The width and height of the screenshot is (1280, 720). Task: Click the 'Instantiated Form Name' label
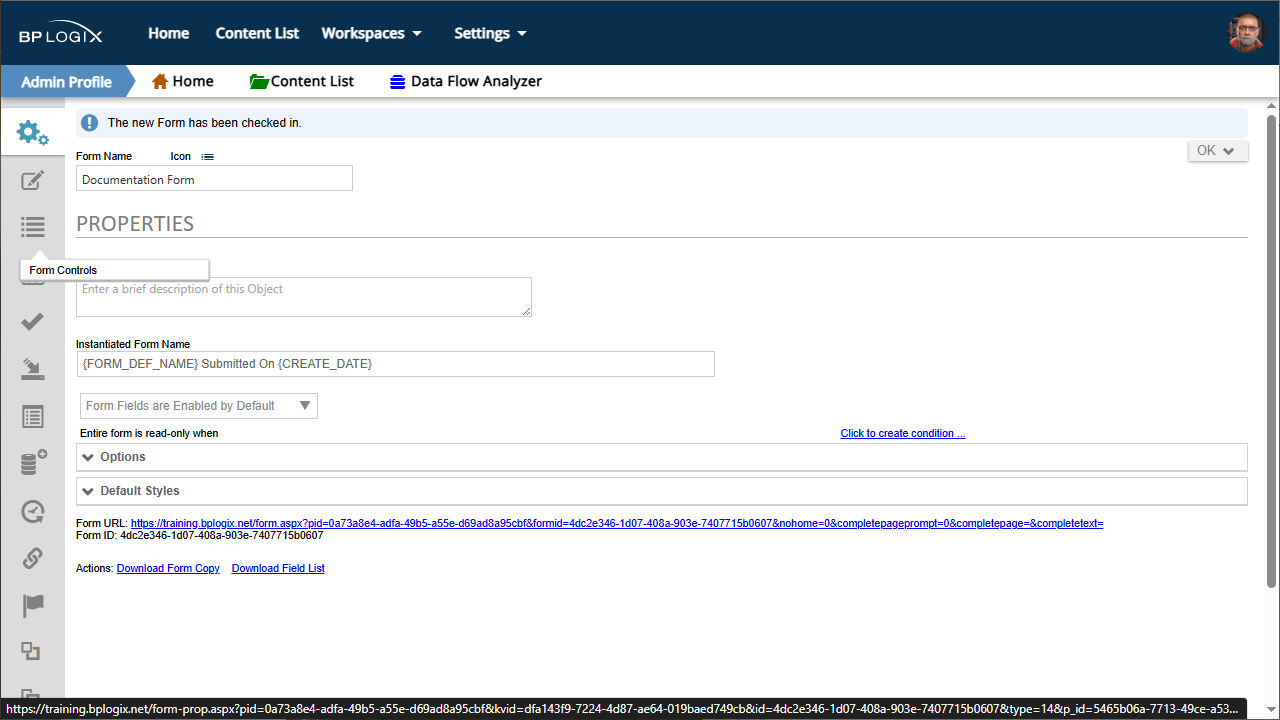133,344
